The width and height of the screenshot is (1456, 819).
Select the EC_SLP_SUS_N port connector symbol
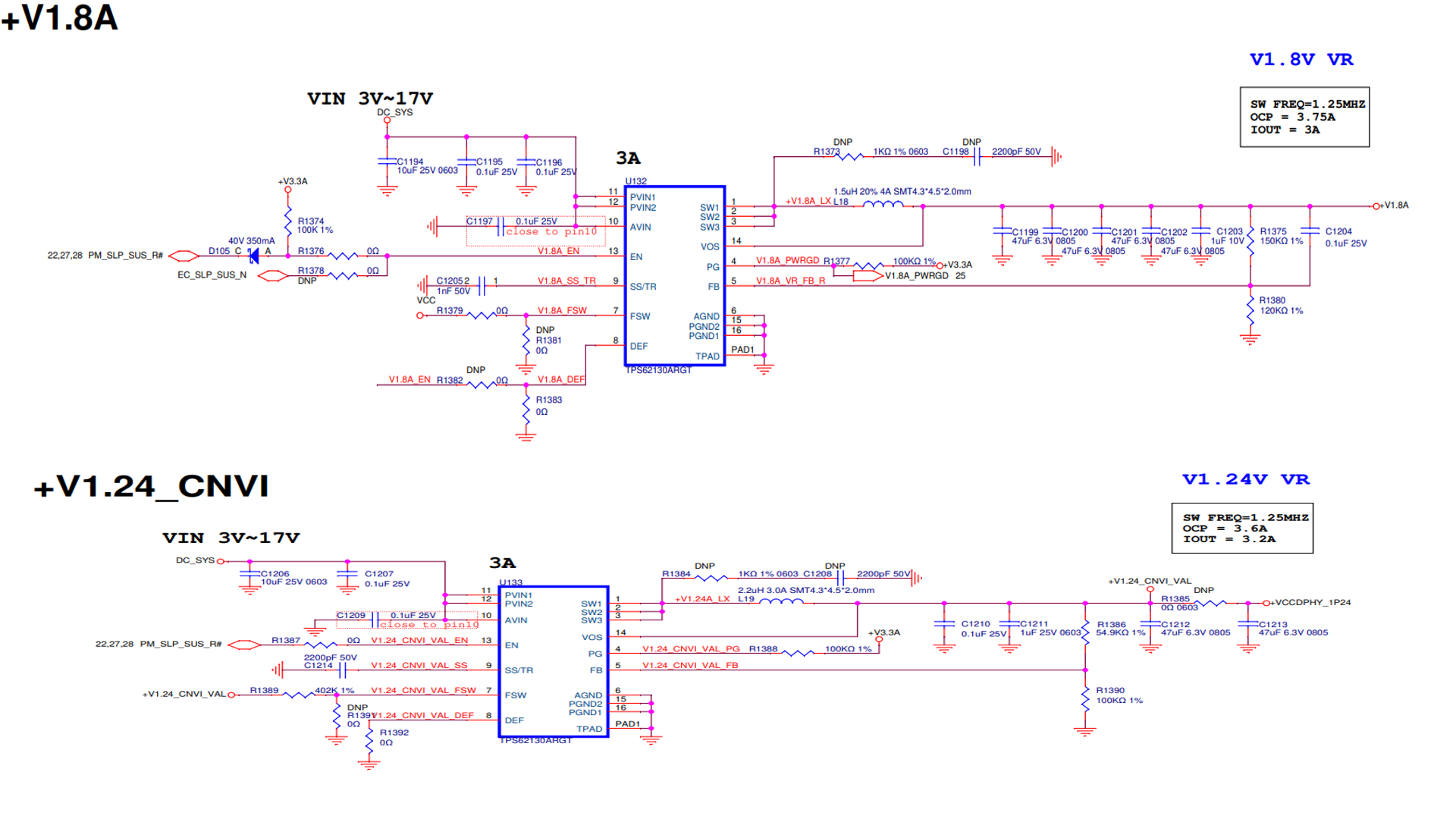click(x=273, y=276)
